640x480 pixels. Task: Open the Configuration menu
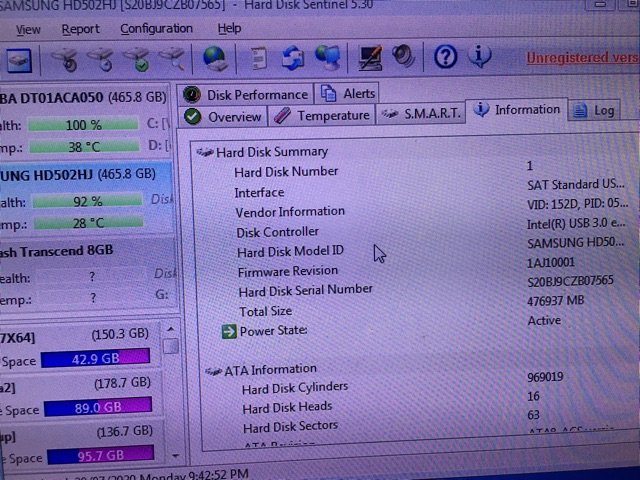coord(156,29)
